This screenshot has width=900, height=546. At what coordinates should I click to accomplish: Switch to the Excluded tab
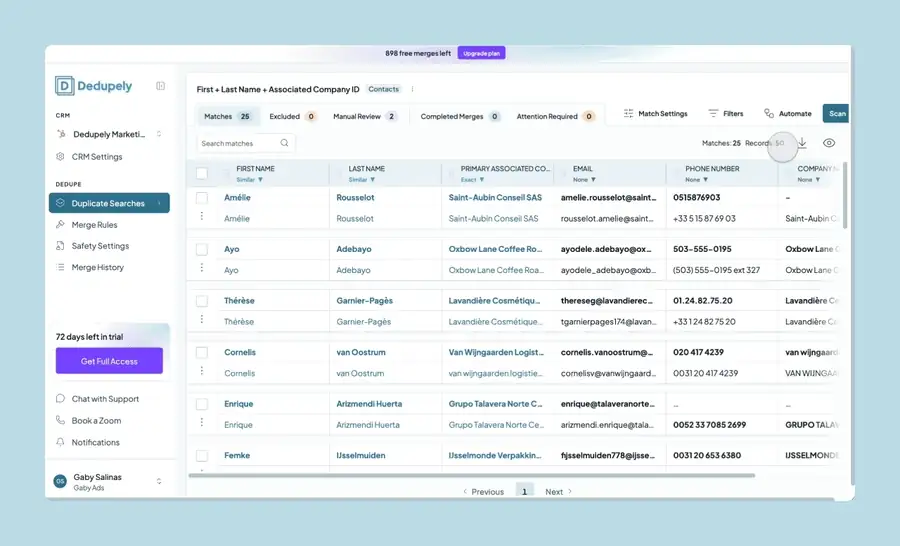[293, 116]
